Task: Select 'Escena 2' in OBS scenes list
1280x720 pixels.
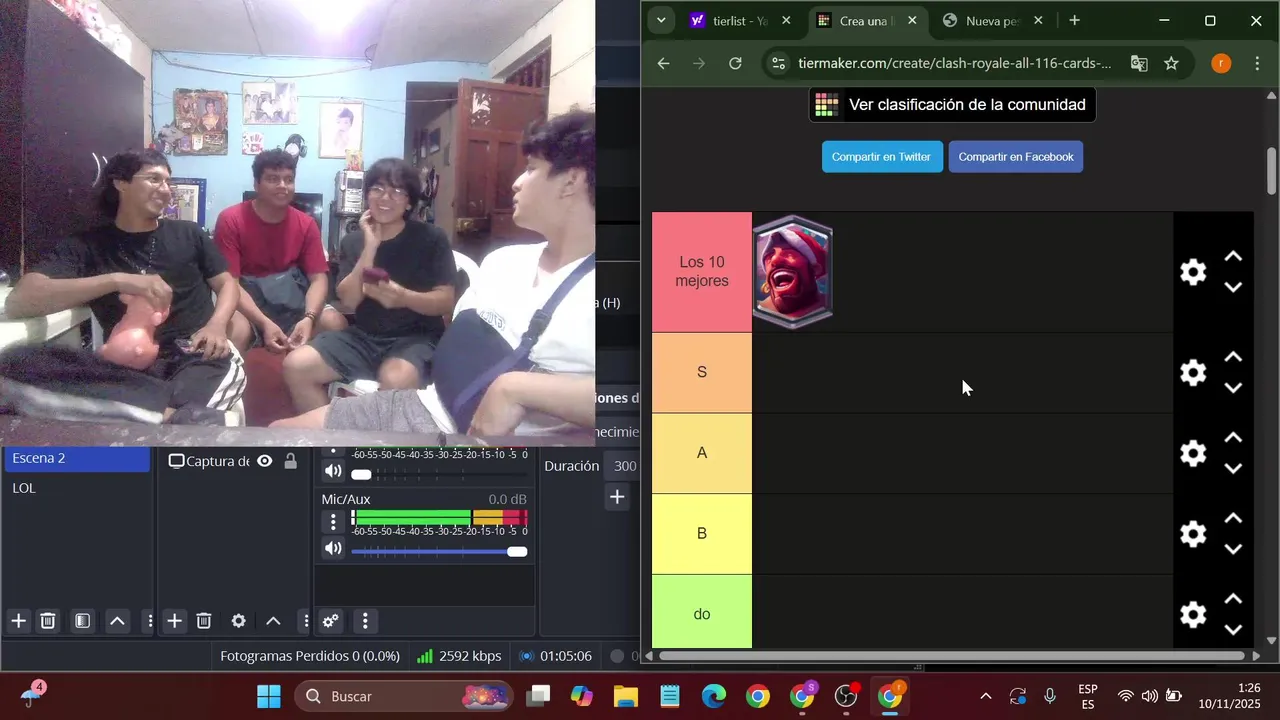Action: [78, 458]
